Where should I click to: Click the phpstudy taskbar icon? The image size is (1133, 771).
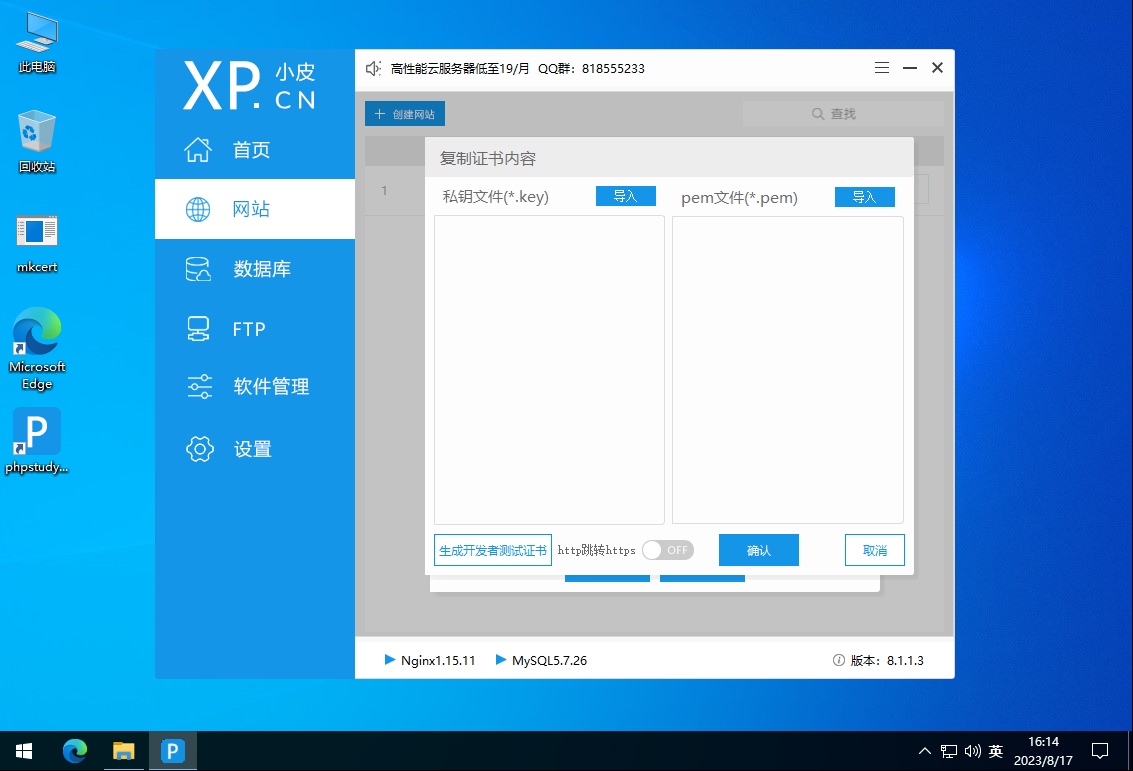173,751
